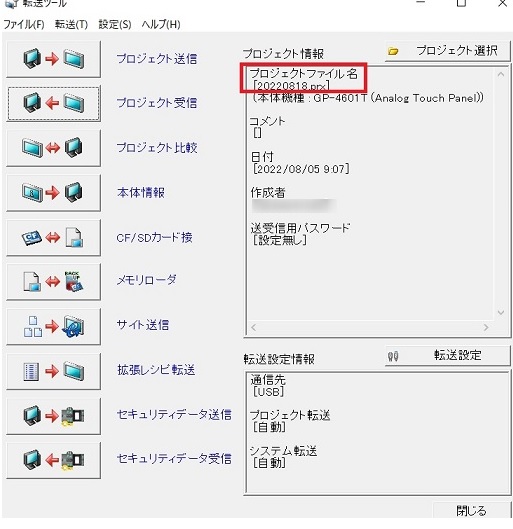Click the Security Data Receive (セキュリティデータ受信) icon button

pyautogui.click(x=53, y=460)
